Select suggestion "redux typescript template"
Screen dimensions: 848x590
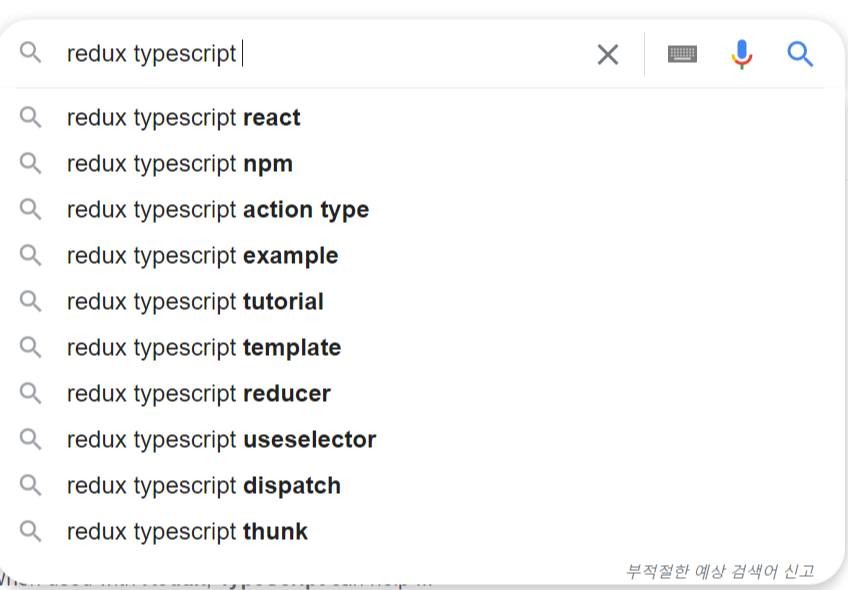coord(422,347)
